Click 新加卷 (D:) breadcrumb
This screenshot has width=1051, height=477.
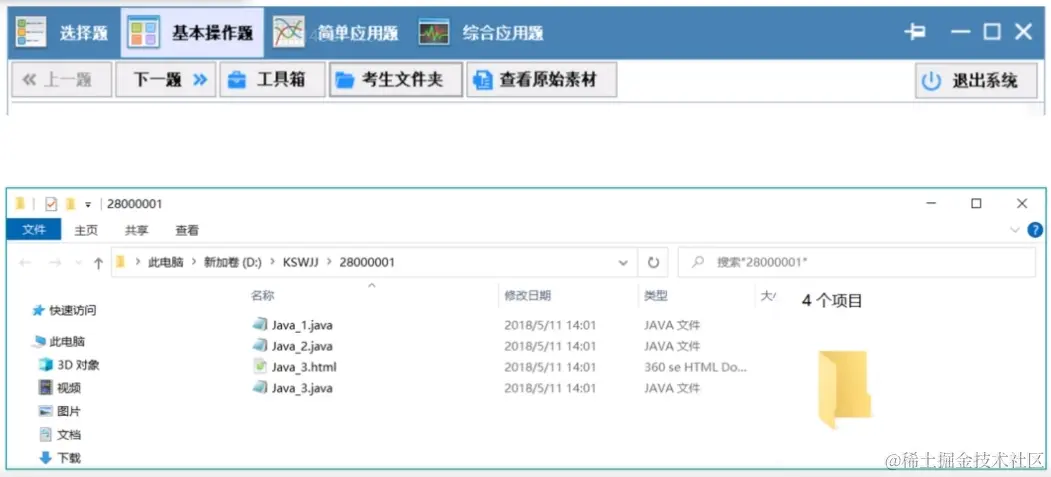[x=233, y=263]
